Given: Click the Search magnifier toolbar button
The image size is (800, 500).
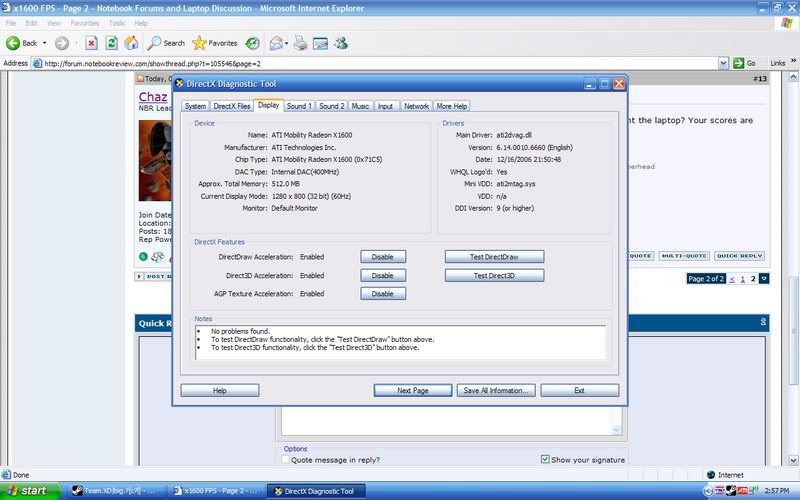Looking at the screenshot, I should pyautogui.click(x=166, y=43).
